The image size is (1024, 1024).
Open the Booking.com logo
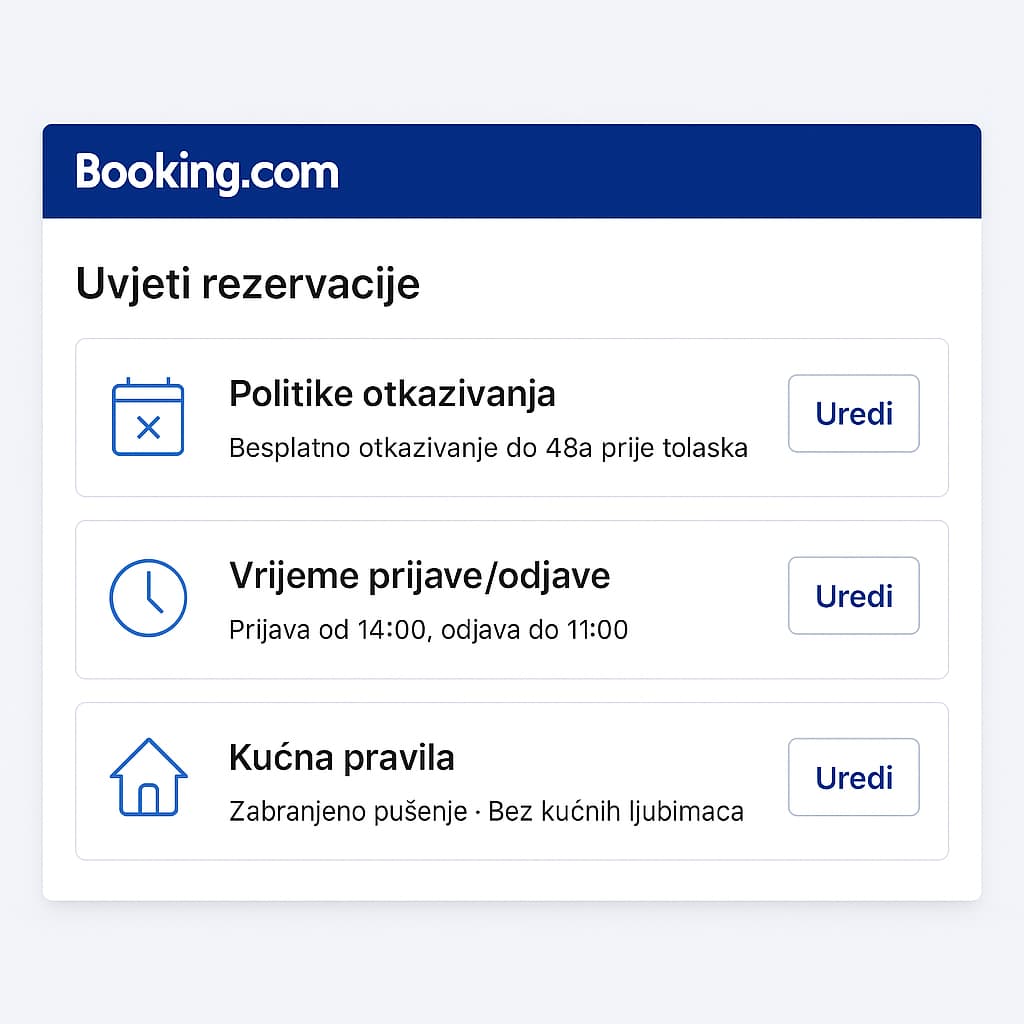(207, 170)
